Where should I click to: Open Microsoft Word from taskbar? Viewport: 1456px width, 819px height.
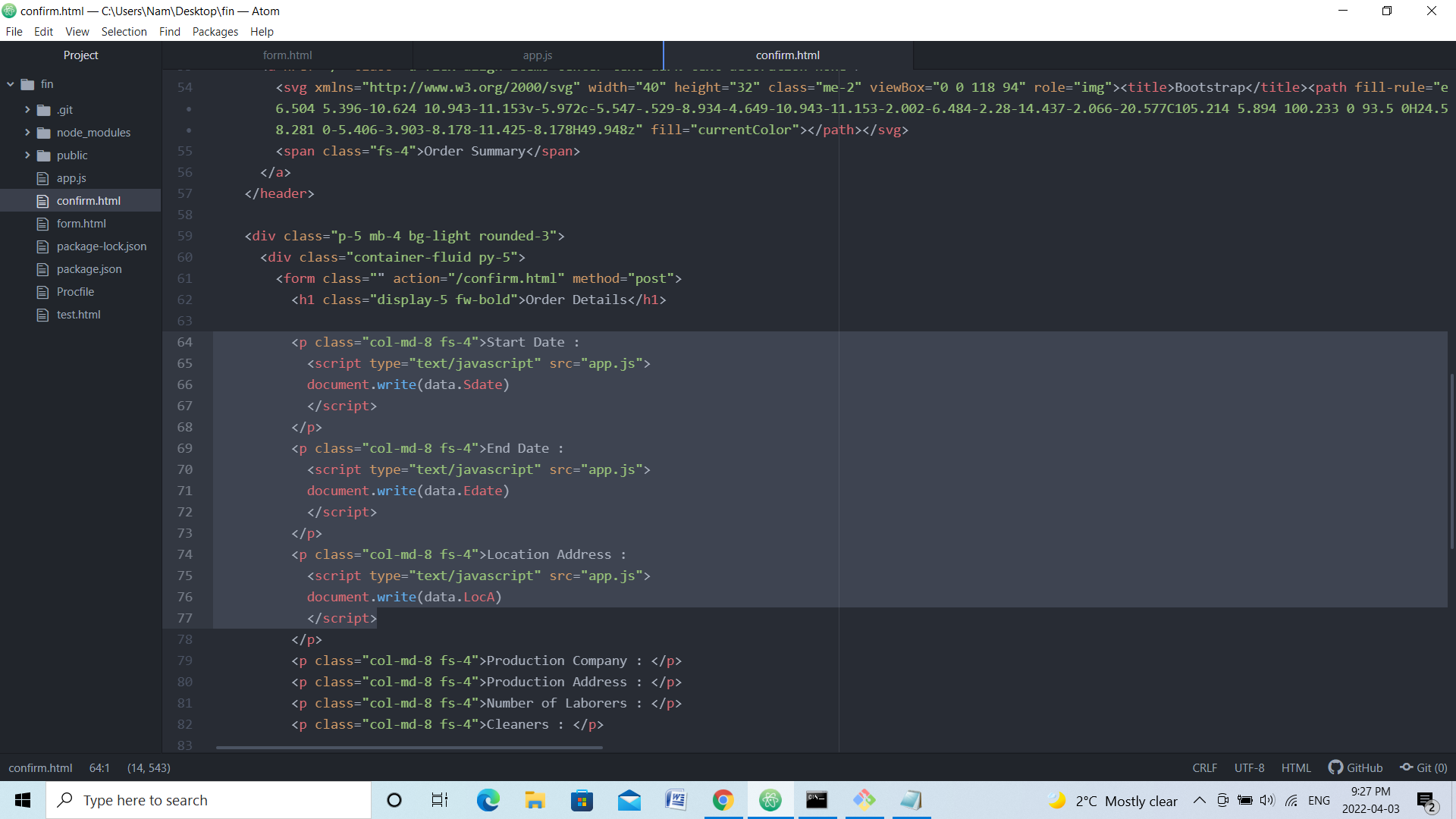676,800
